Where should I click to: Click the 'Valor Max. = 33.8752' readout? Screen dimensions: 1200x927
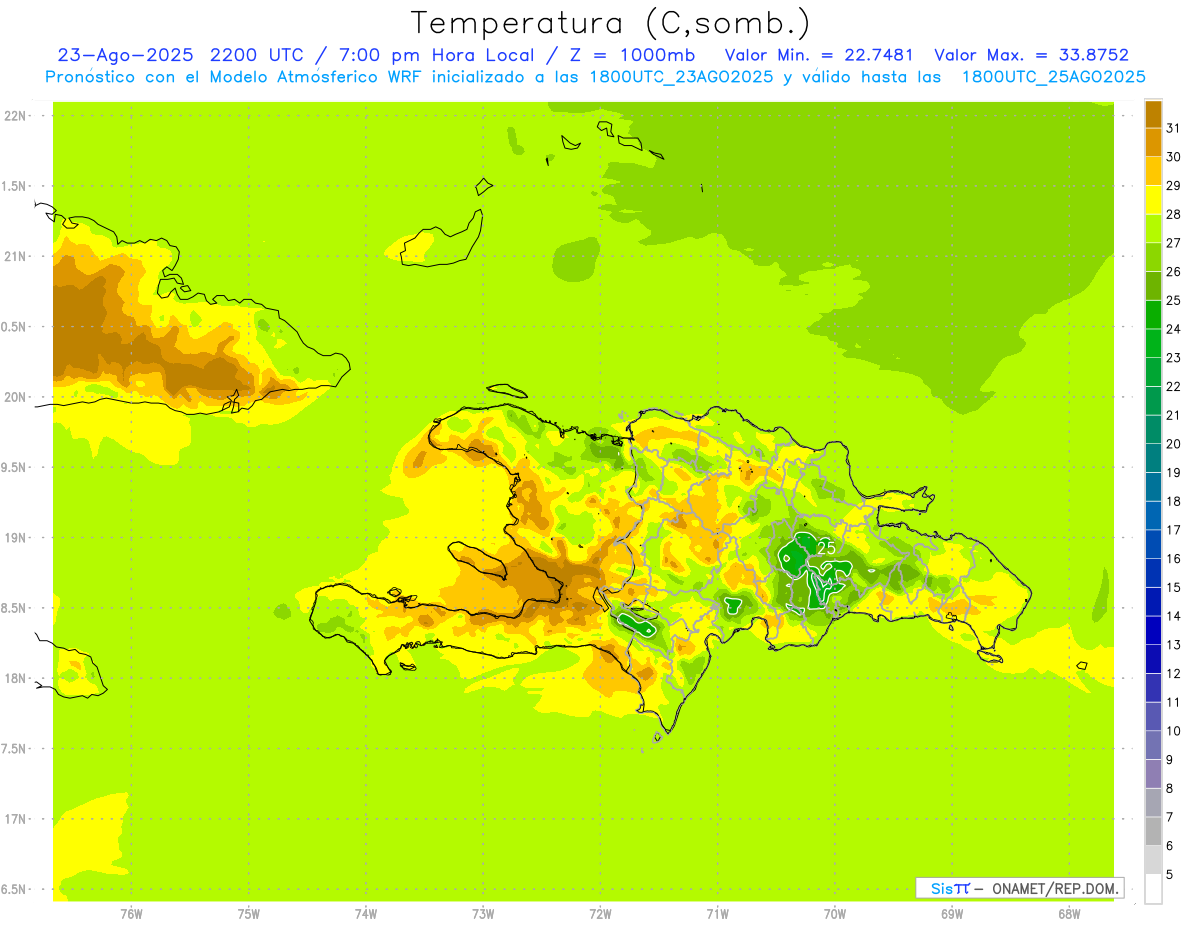(1031, 55)
